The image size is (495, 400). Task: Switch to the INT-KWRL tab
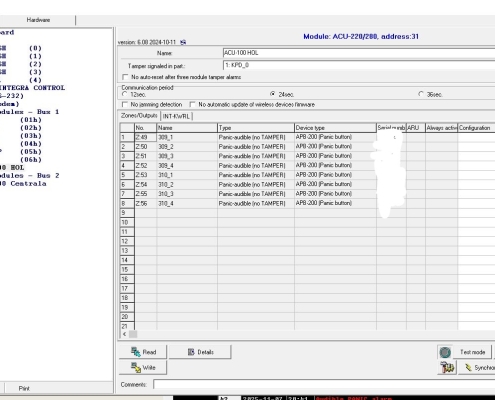point(176,116)
